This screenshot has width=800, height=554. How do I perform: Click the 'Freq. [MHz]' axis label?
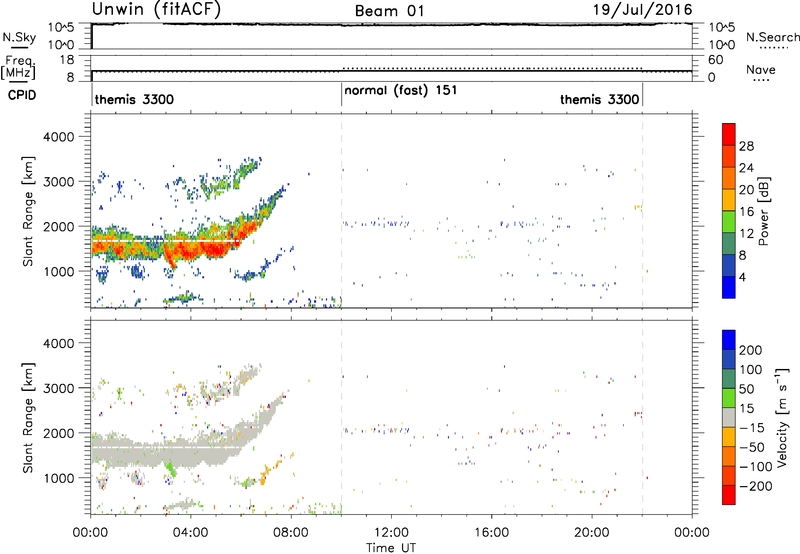click(x=18, y=68)
